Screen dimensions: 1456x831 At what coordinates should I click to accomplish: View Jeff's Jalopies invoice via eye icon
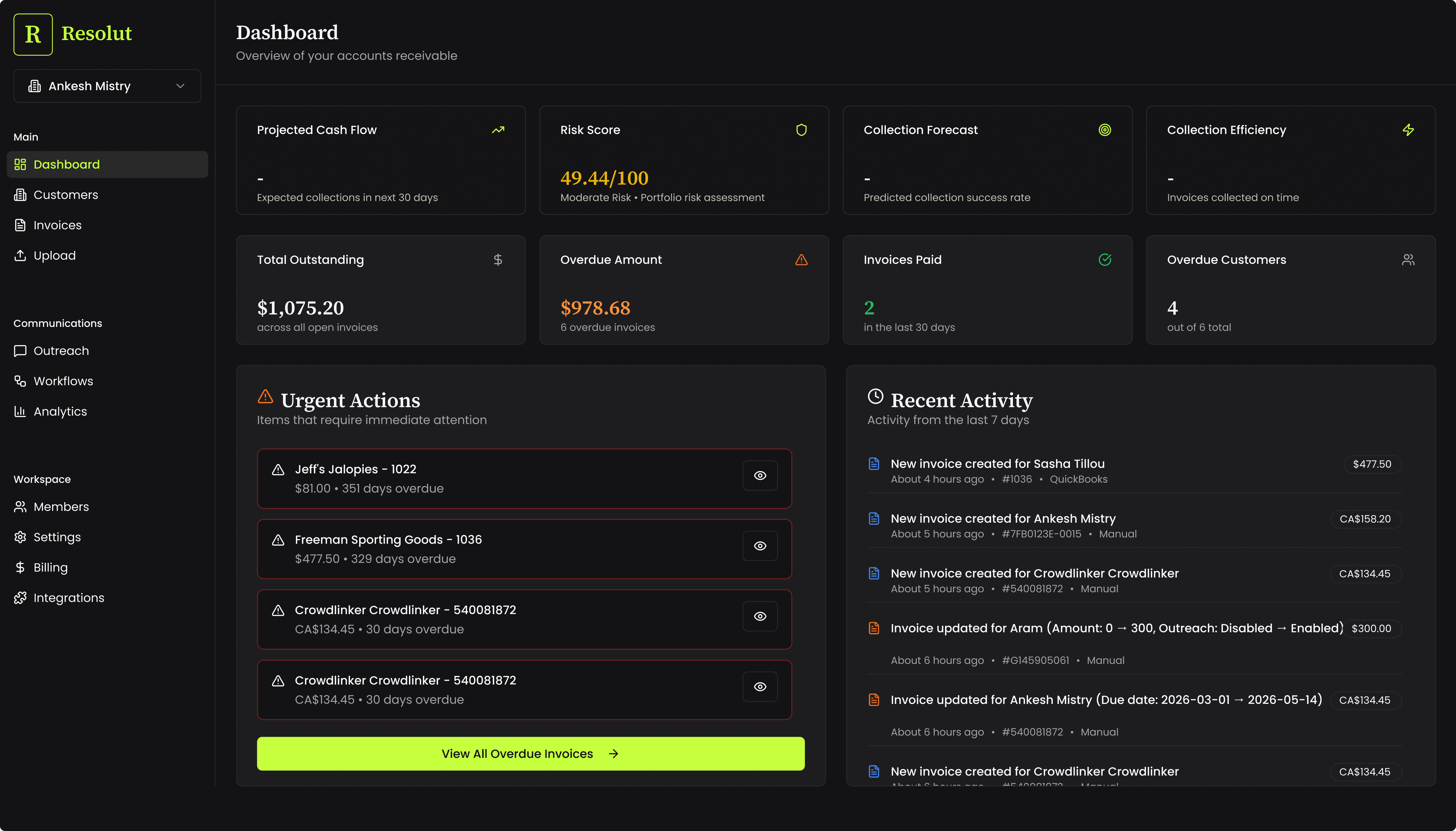pyautogui.click(x=760, y=475)
